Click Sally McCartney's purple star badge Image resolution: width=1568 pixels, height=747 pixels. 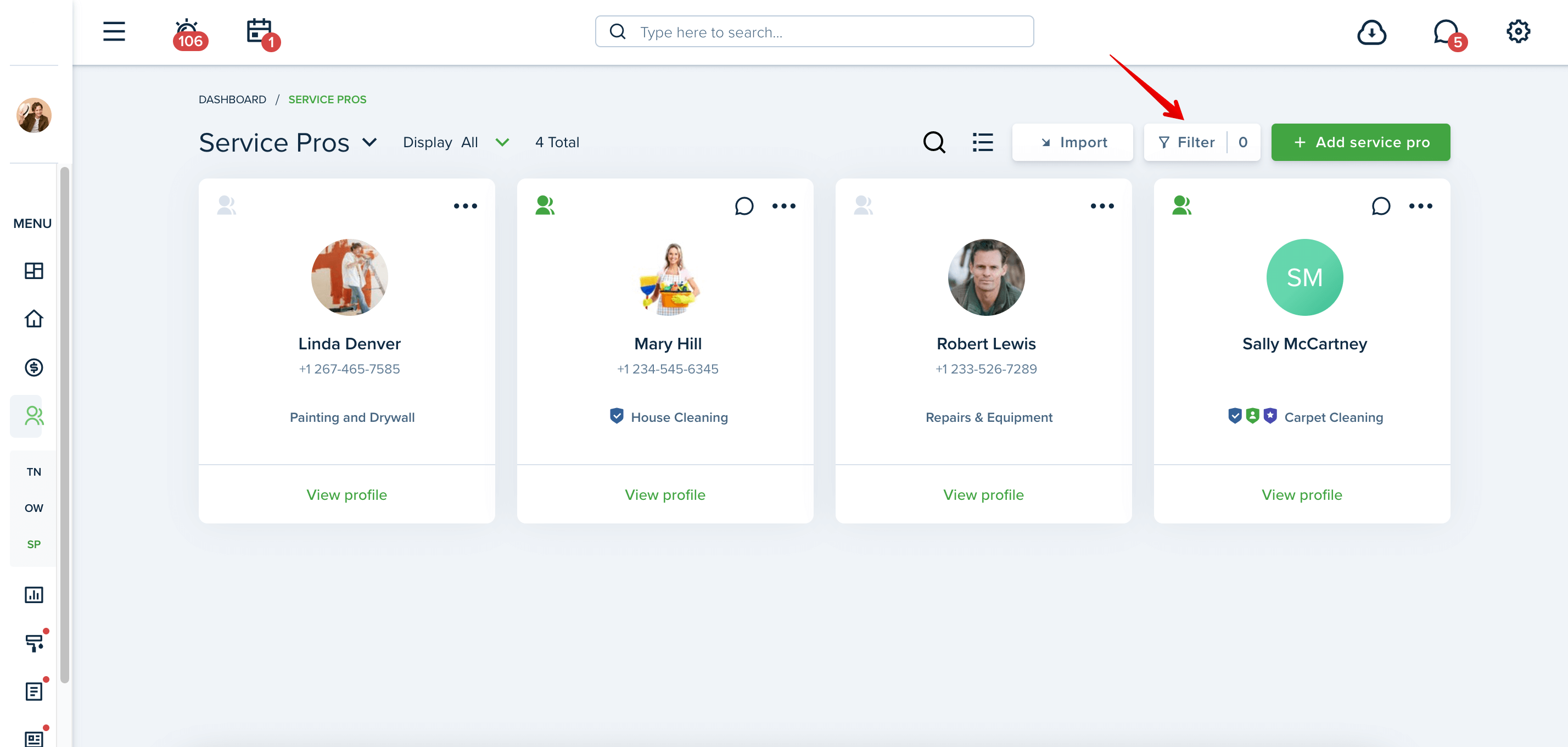click(x=1270, y=416)
